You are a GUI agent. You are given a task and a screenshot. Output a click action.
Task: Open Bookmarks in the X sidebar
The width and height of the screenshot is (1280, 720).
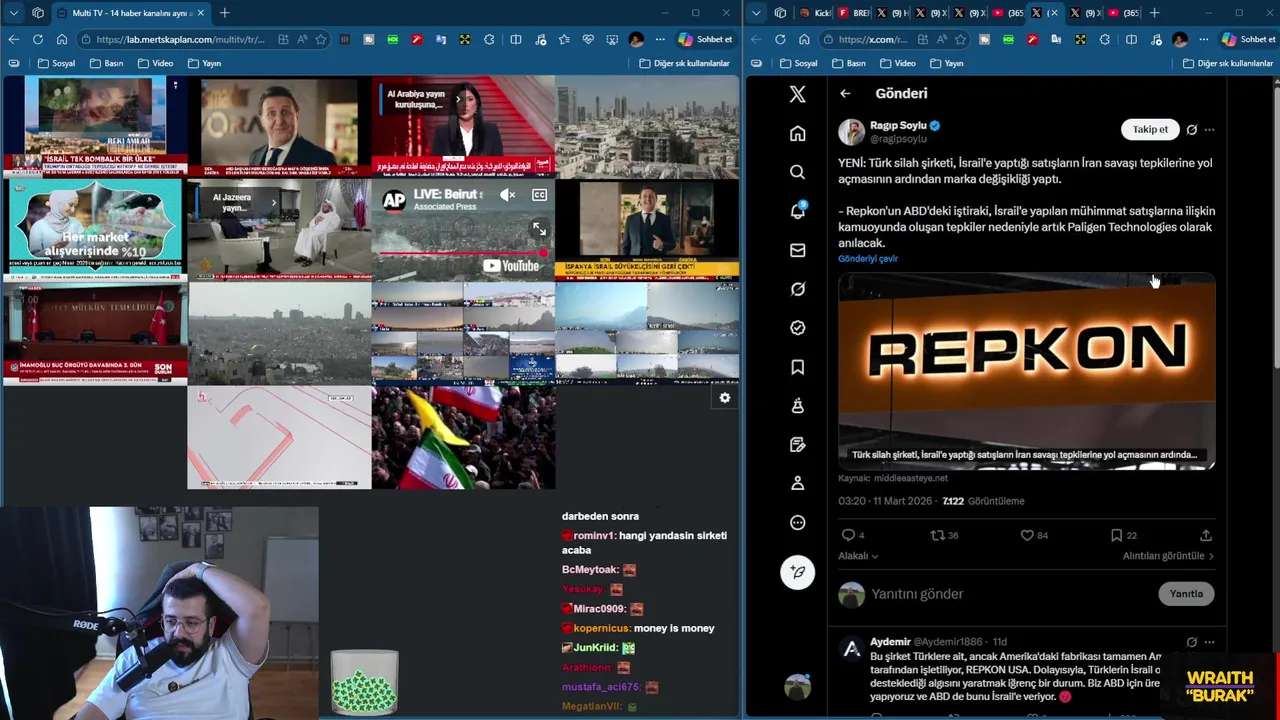(797, 367)
